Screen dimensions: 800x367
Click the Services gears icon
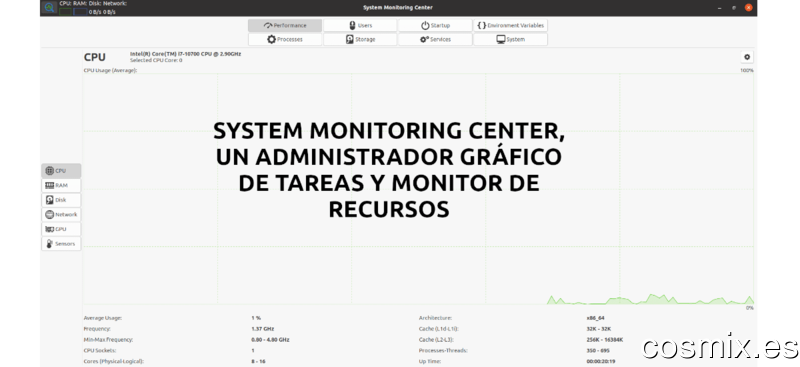point(424,39)
